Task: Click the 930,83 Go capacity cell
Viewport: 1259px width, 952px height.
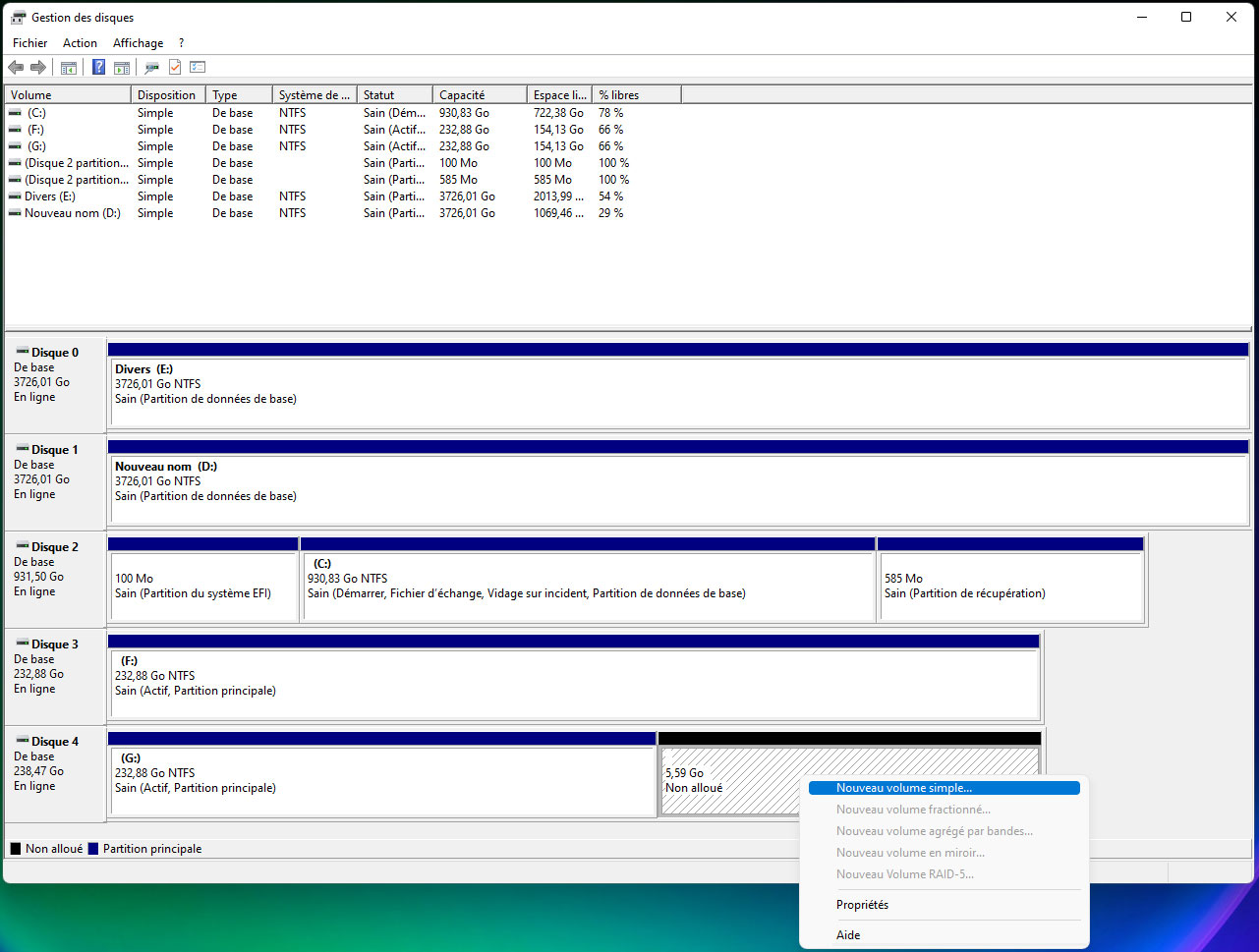Action: click(x=464, y=113)
